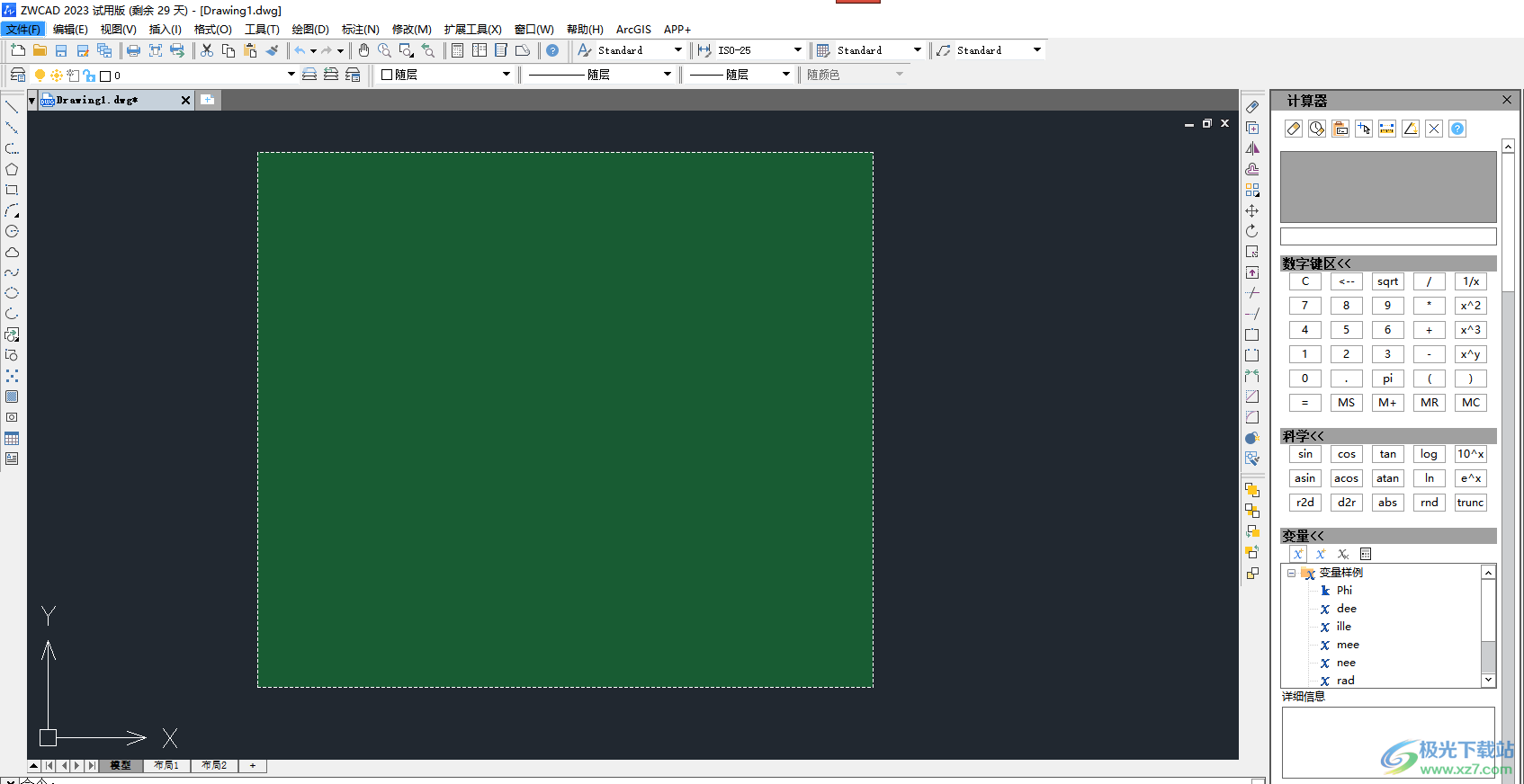
Task: Click the sqrt calculator button
Action: [1388, 281]
